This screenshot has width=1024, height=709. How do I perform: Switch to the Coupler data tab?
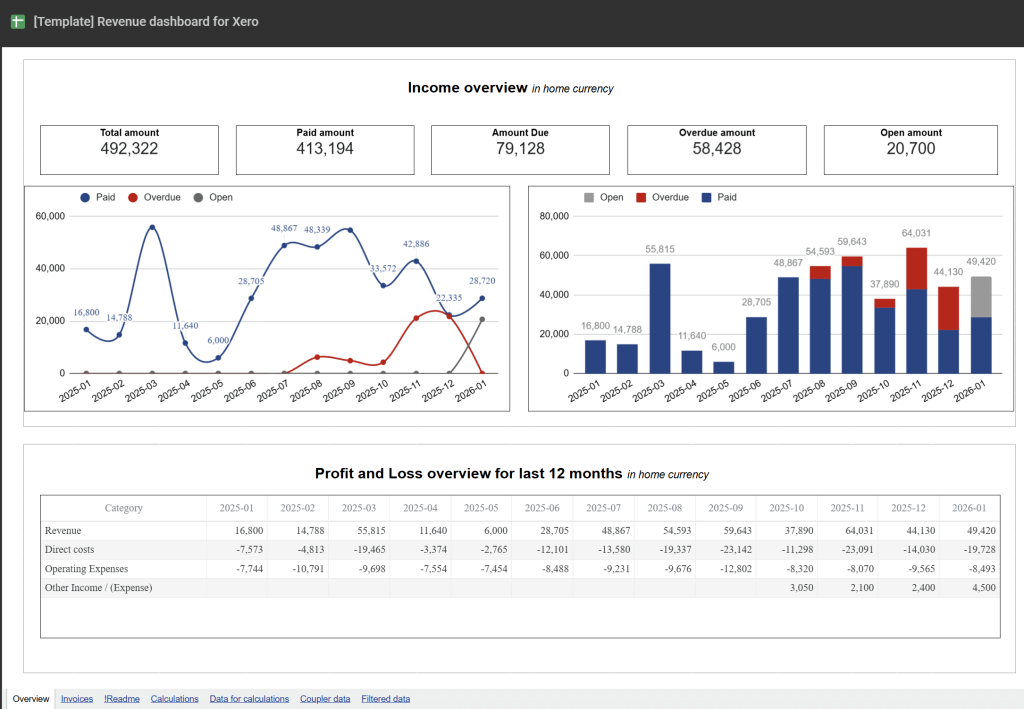coord(324,698)
